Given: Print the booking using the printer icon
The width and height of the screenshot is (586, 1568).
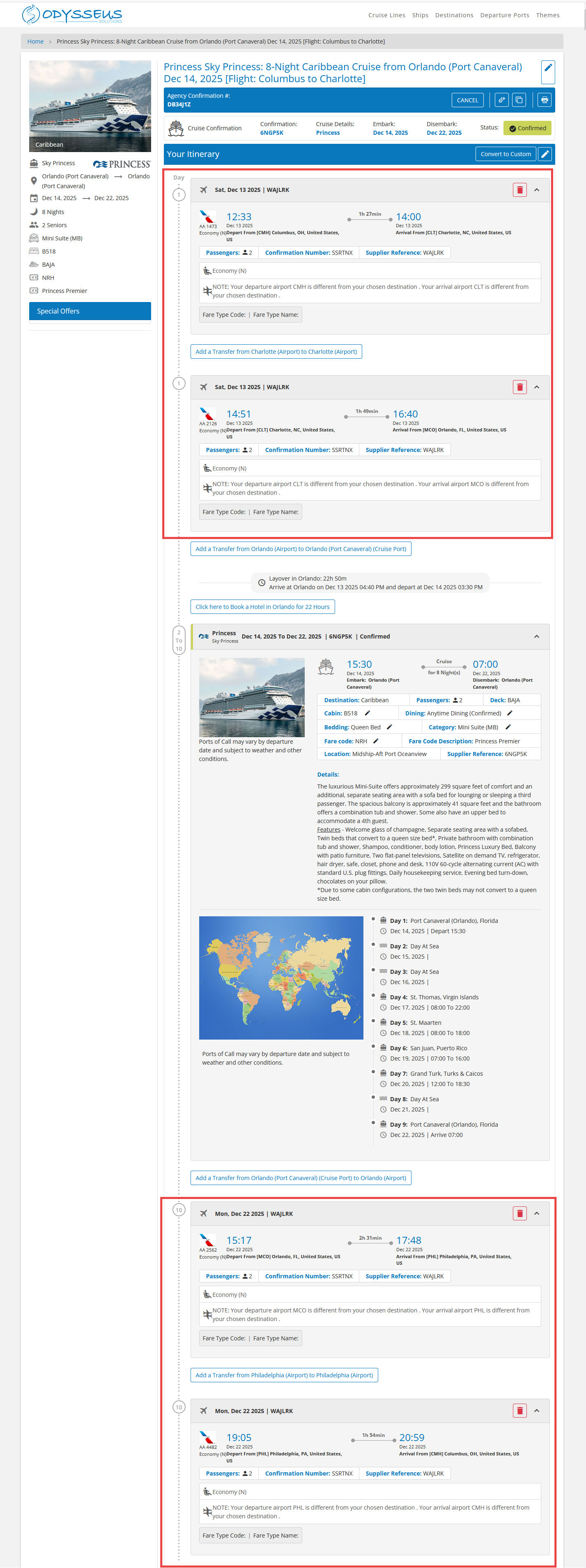Looking at the screenshot, I should pos(544,100).
